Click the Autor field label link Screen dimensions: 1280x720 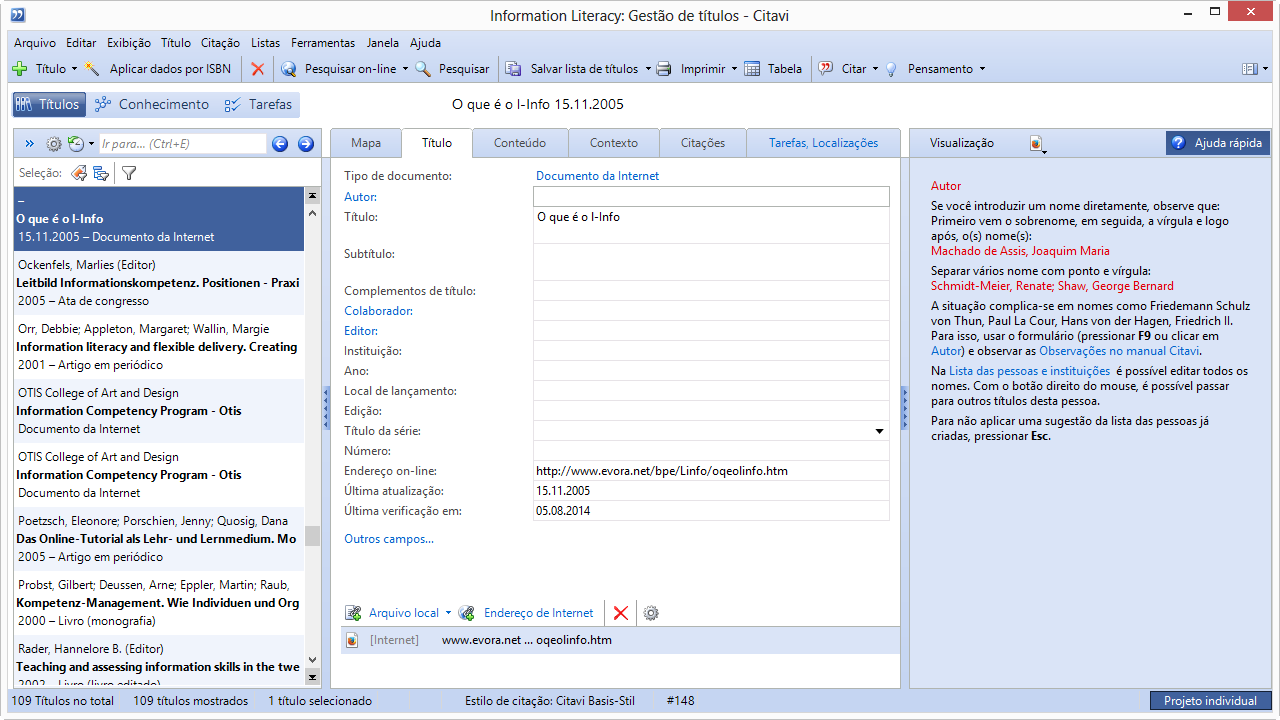click(360, 196)
